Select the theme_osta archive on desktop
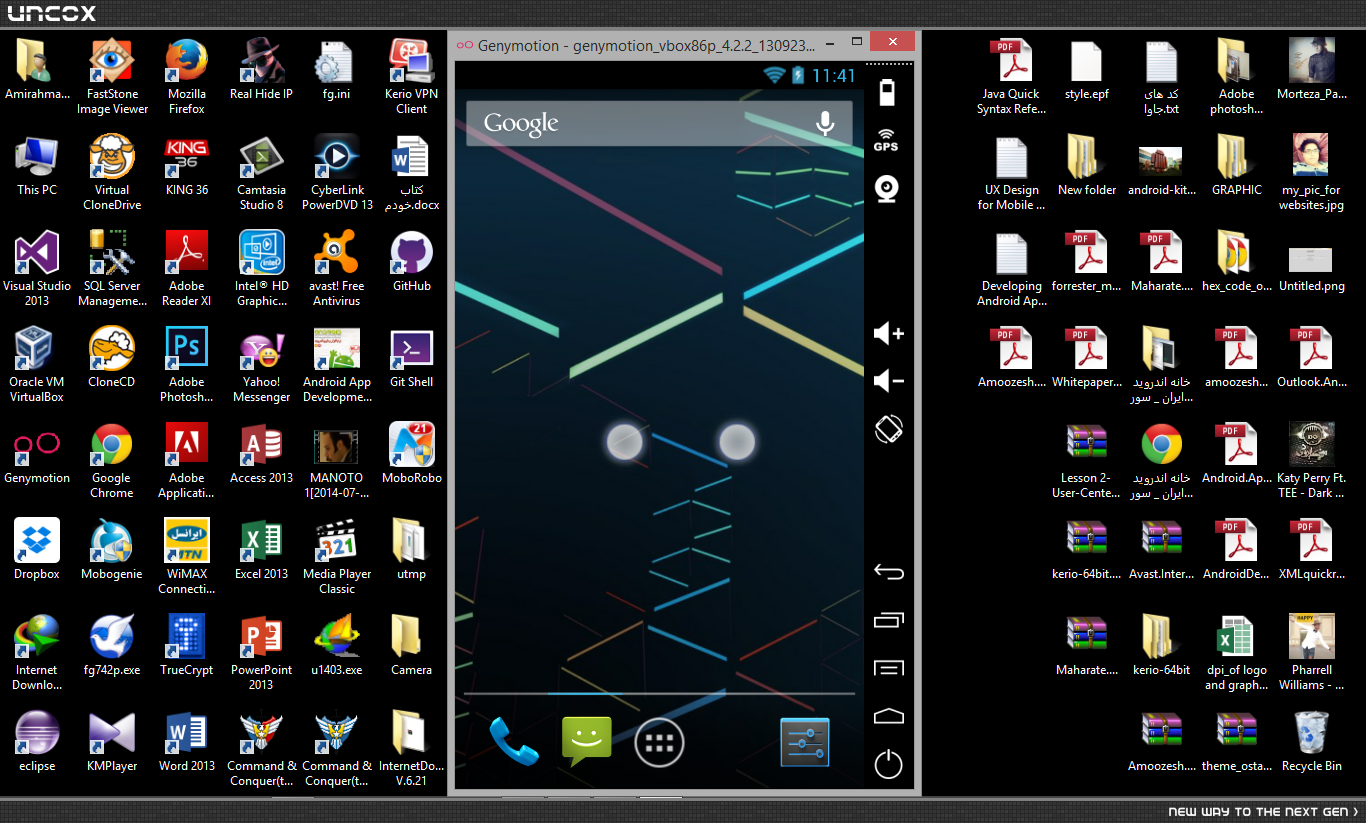The height and width of the screenshot is (823, 1366). click(1237, 743)
